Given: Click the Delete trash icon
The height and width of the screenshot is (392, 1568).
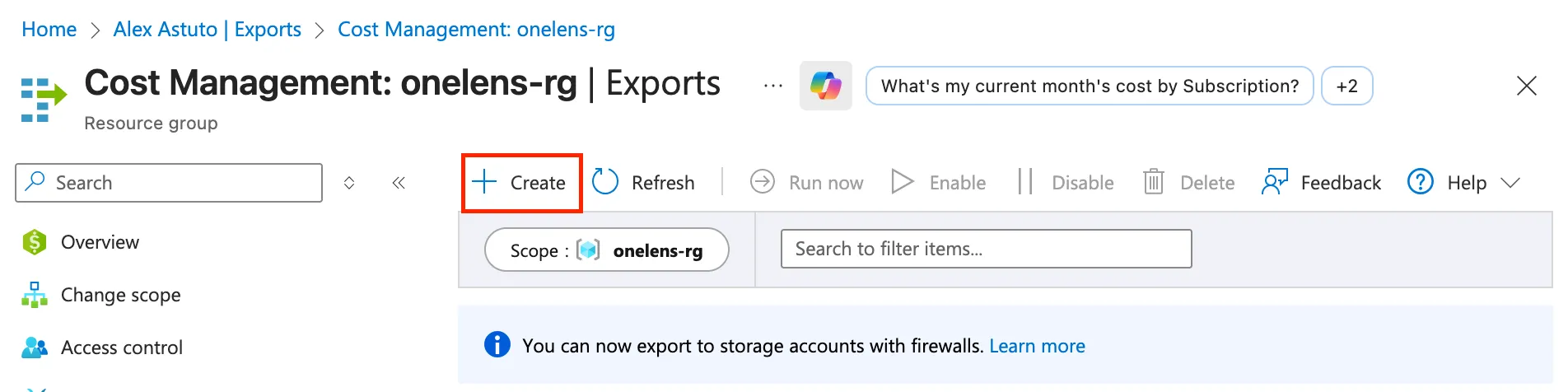Looking at the screenshot, I should (1153, 182).
